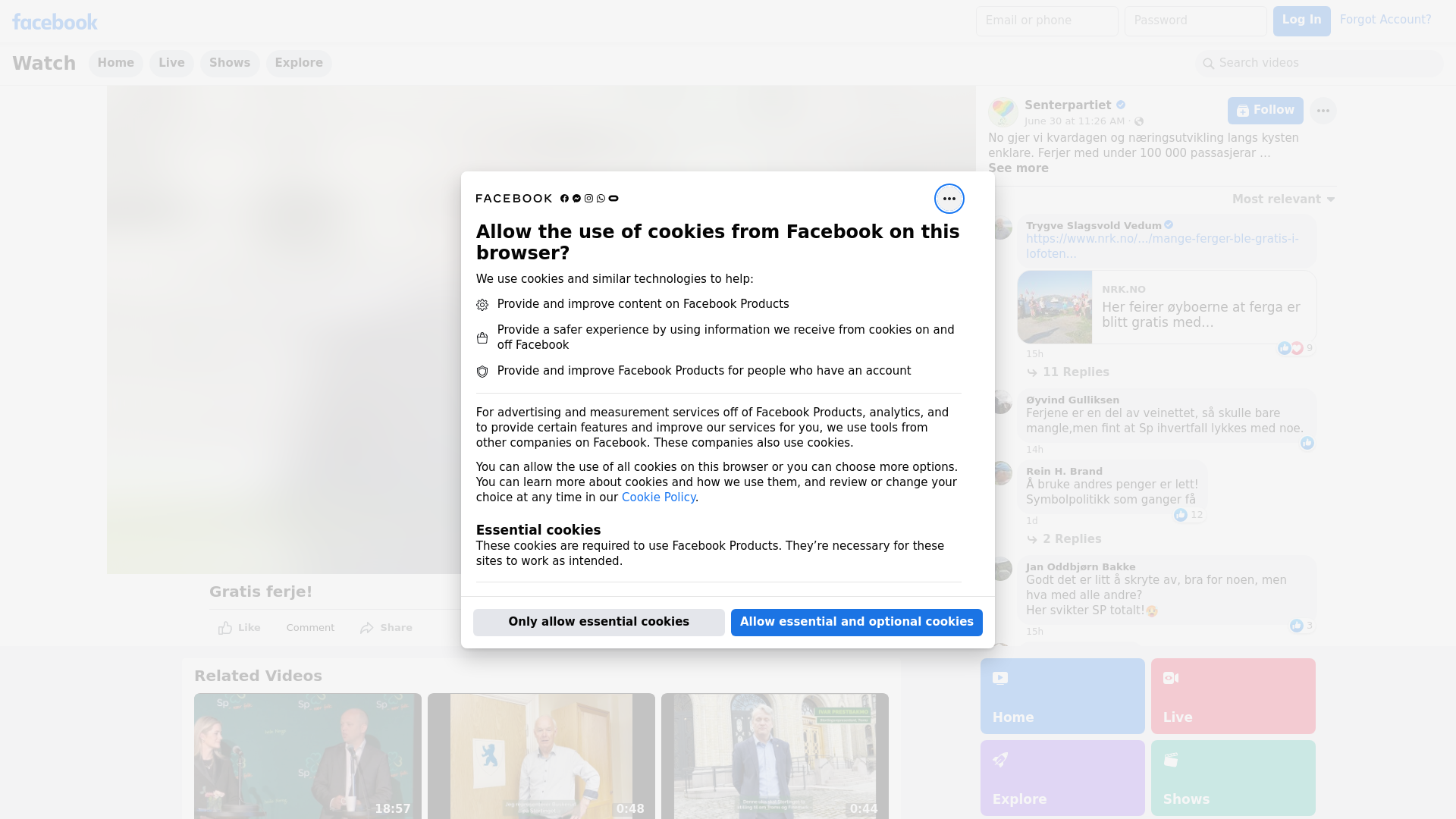Play related video lasting 0:48
This screenshot has width=1456, height=819.
tap(541, 756)
